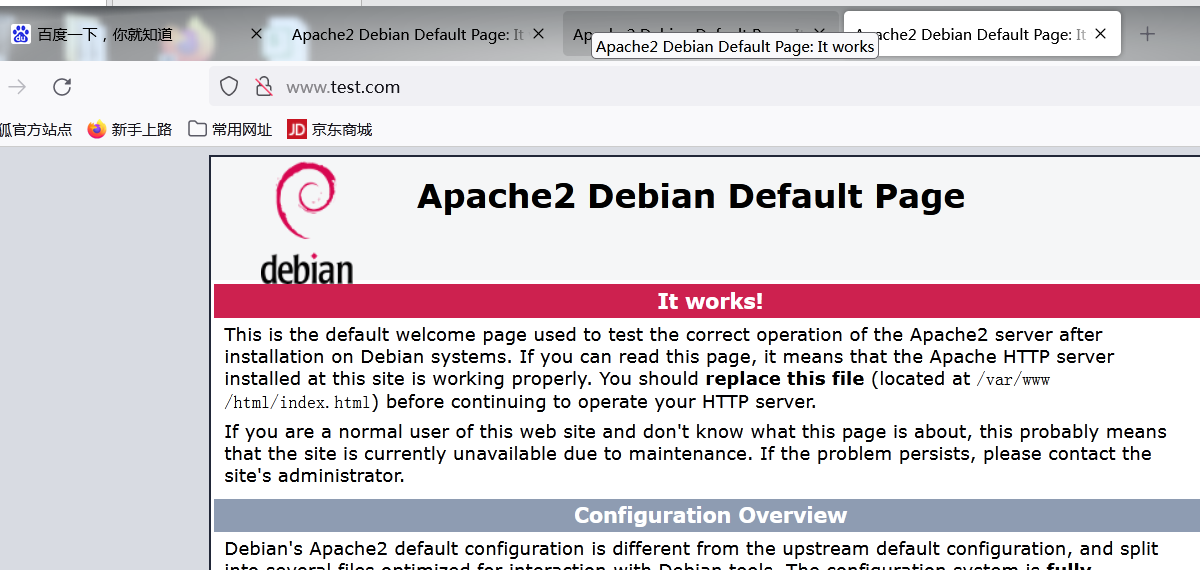Open a new tab with the plus button
This screenshot has width=1200, height=570.
pos(1147,34)
